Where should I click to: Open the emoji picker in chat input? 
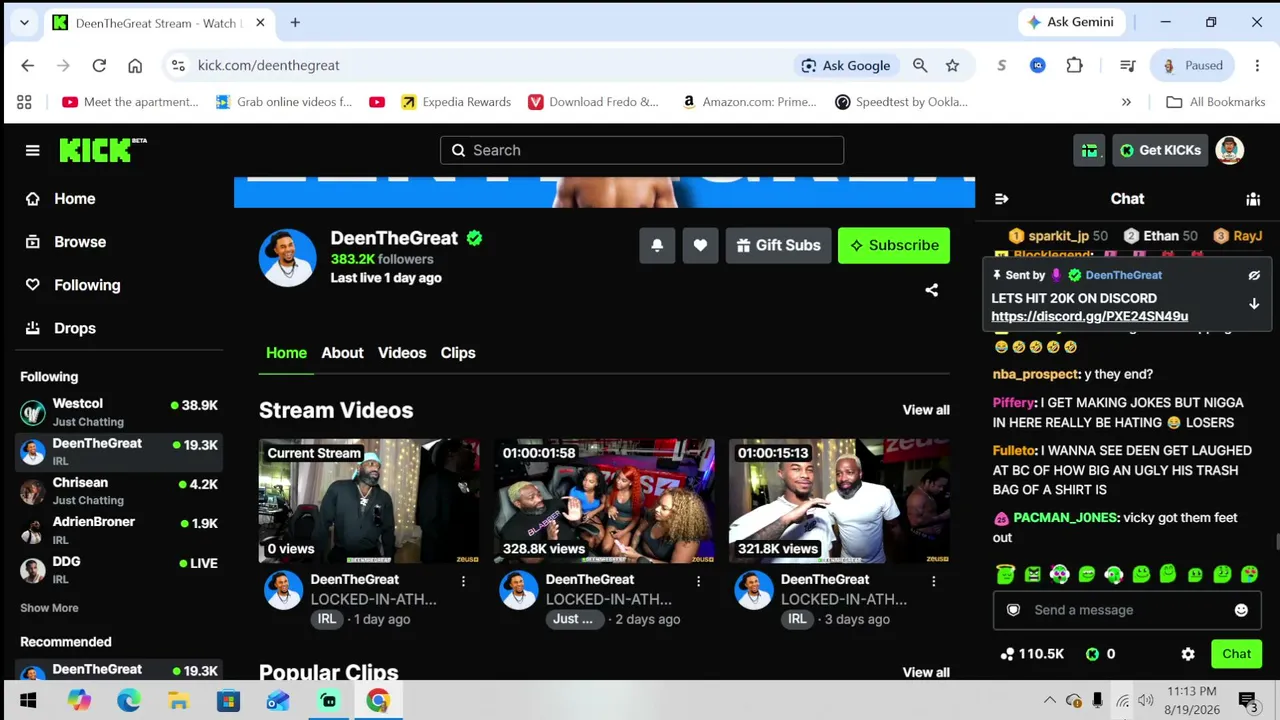coord(1241,610)
